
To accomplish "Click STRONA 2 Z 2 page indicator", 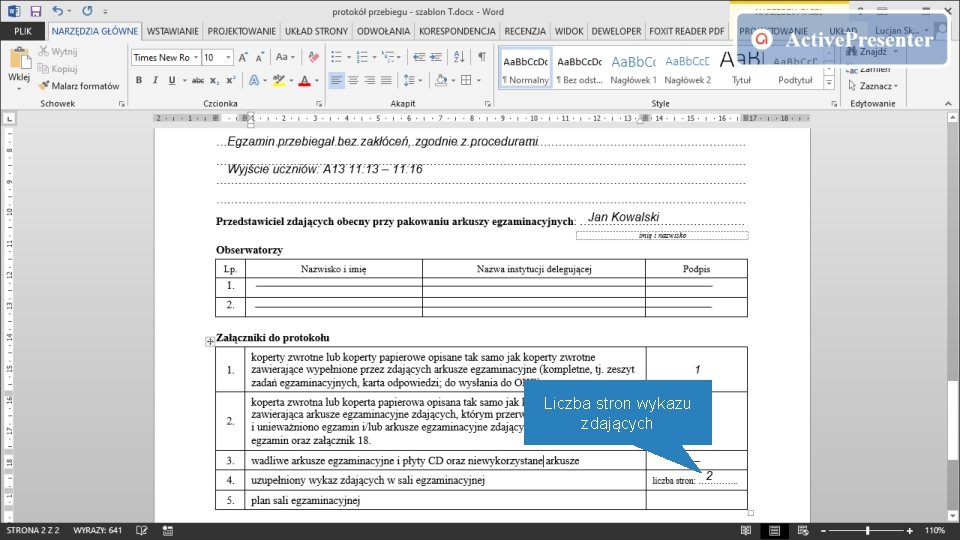I will (x=33, y=531).
